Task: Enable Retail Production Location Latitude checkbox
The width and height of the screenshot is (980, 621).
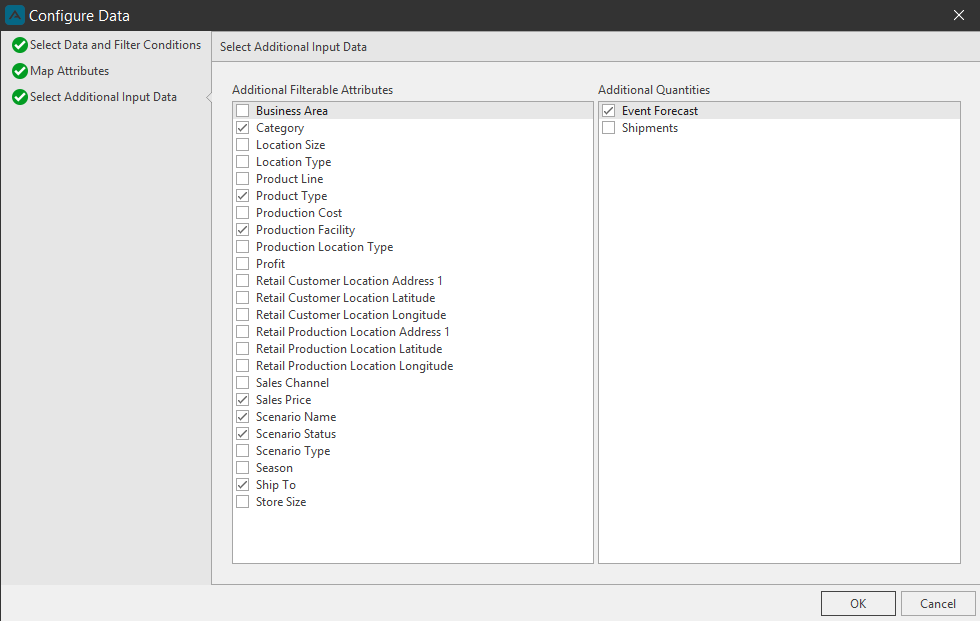Action: (x=242, y=349)
